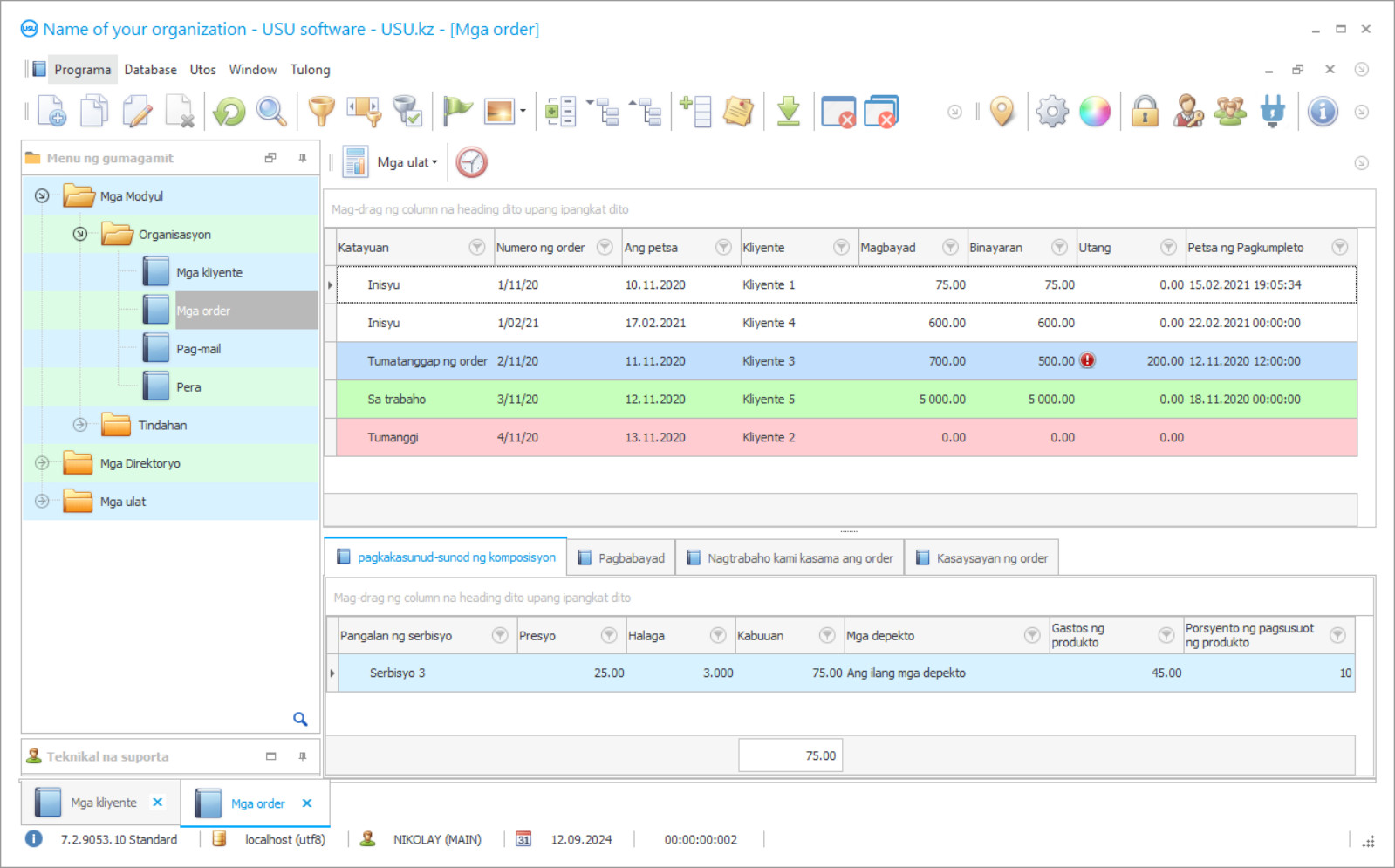Open the Presyo column filter button
Image resolution: width=1395 pixels, height=868 pixels.
609,635
